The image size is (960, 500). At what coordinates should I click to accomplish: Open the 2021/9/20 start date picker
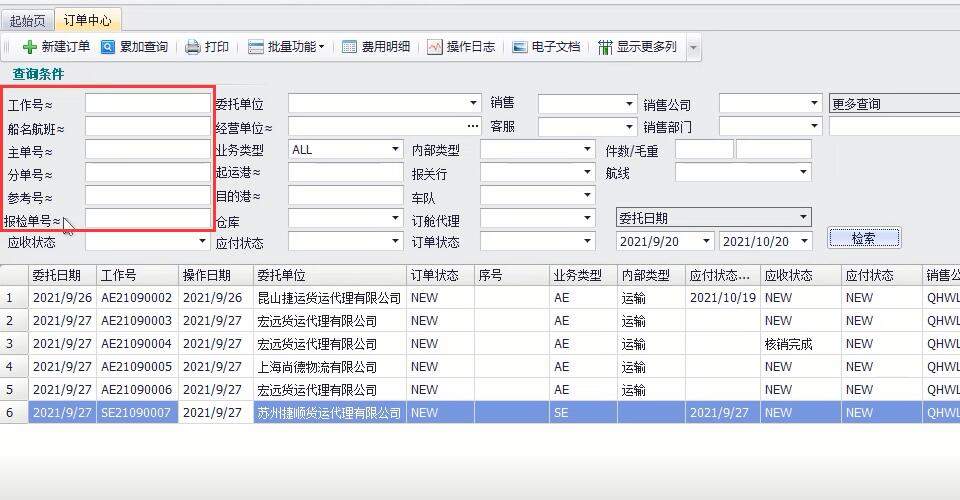tap(706, 241)
